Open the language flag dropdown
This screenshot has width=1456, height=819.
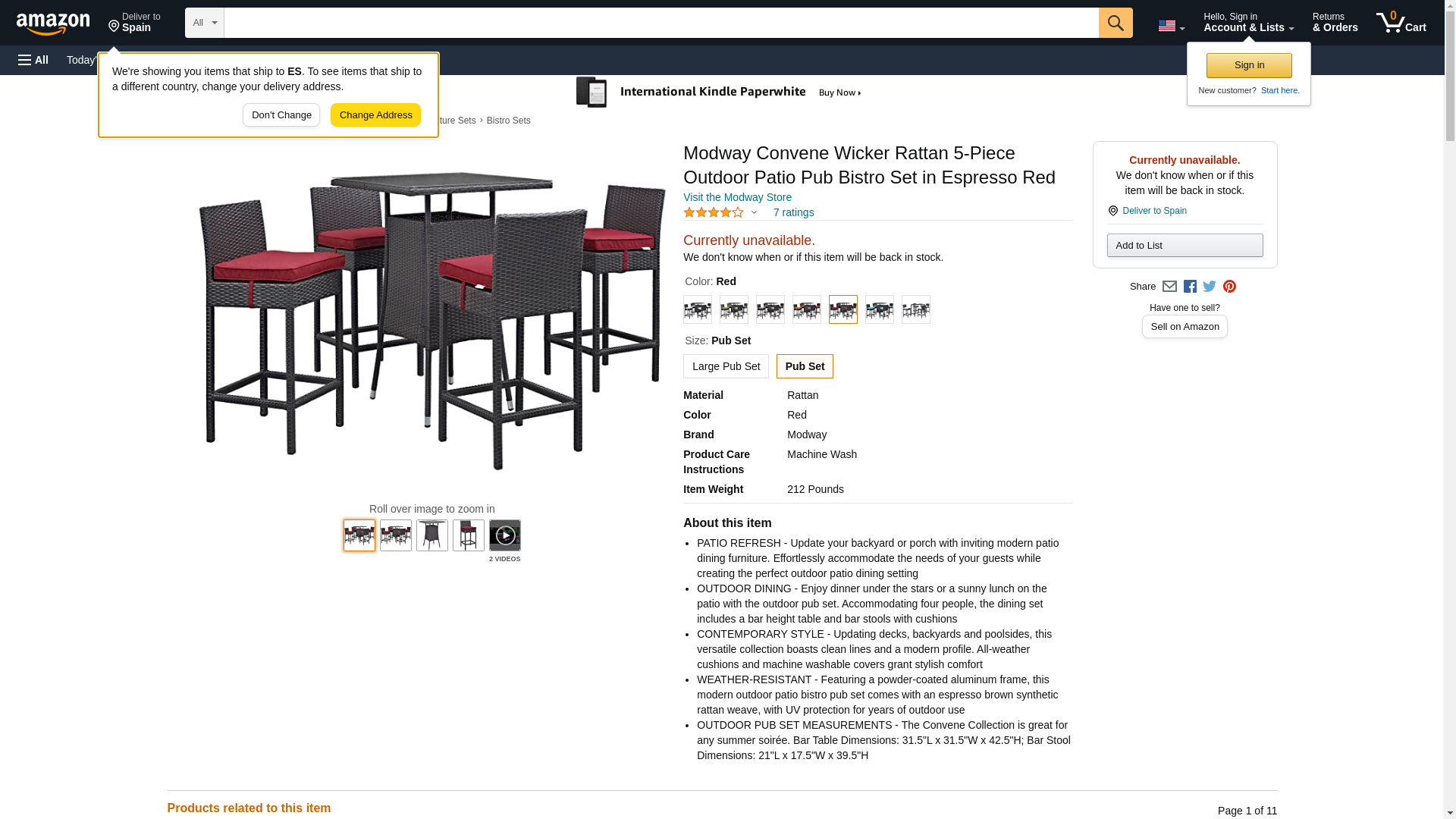pyautogui.click(x=1171, y=26)
